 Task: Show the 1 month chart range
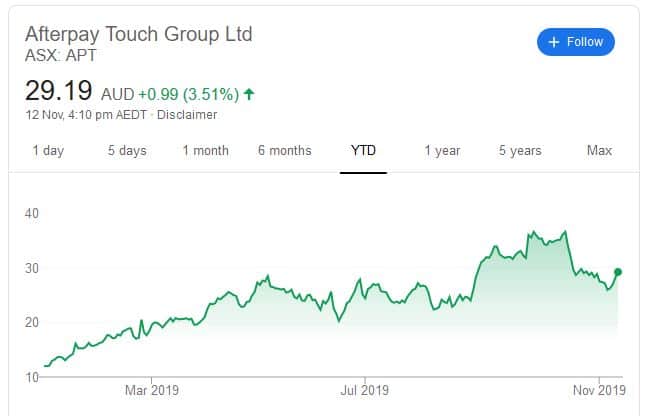point(205,151)
